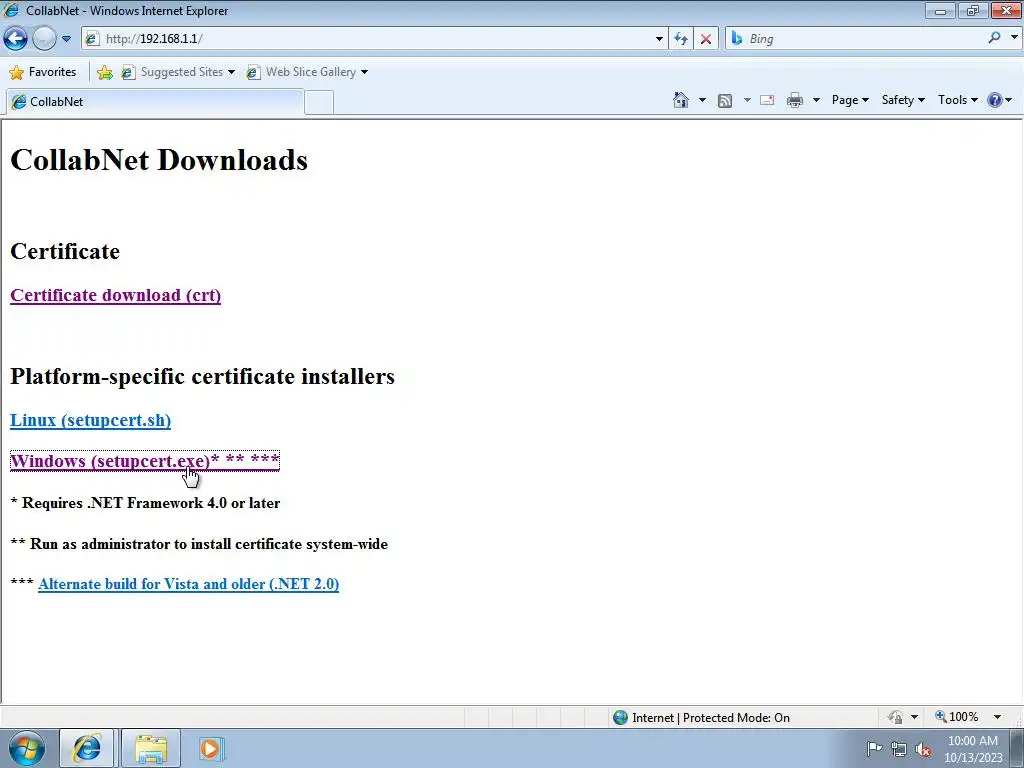
Task: Open the Windows Start orb
Action: (27, 748)
